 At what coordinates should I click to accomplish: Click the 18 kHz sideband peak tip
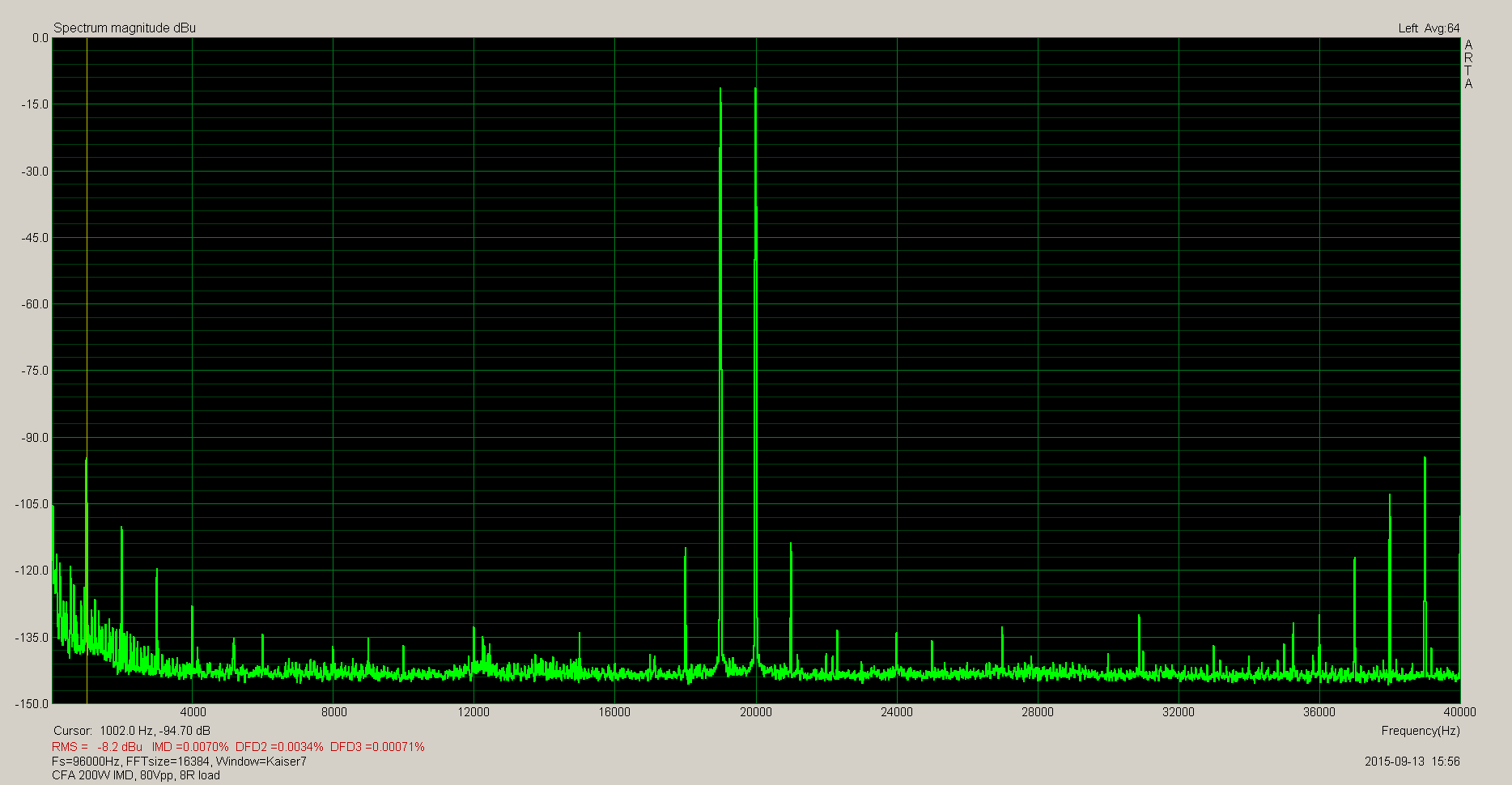[686, 549]
